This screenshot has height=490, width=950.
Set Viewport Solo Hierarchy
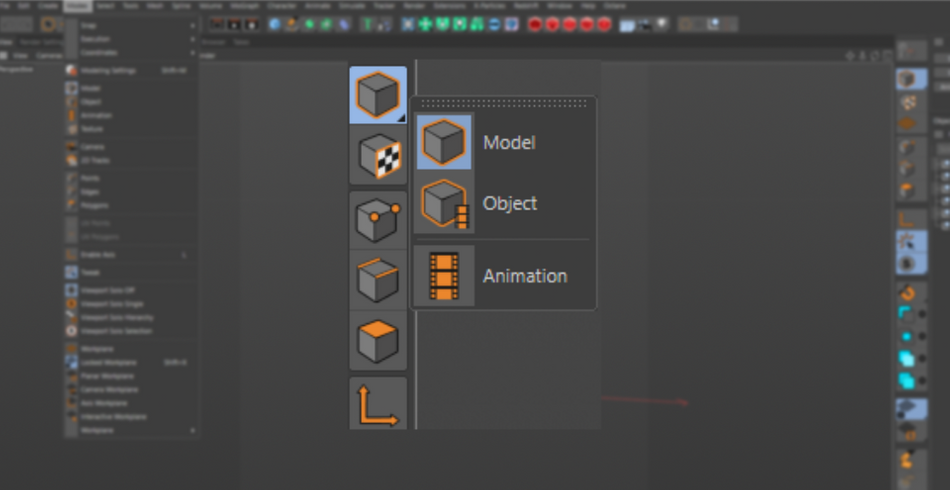pos(131,317)
